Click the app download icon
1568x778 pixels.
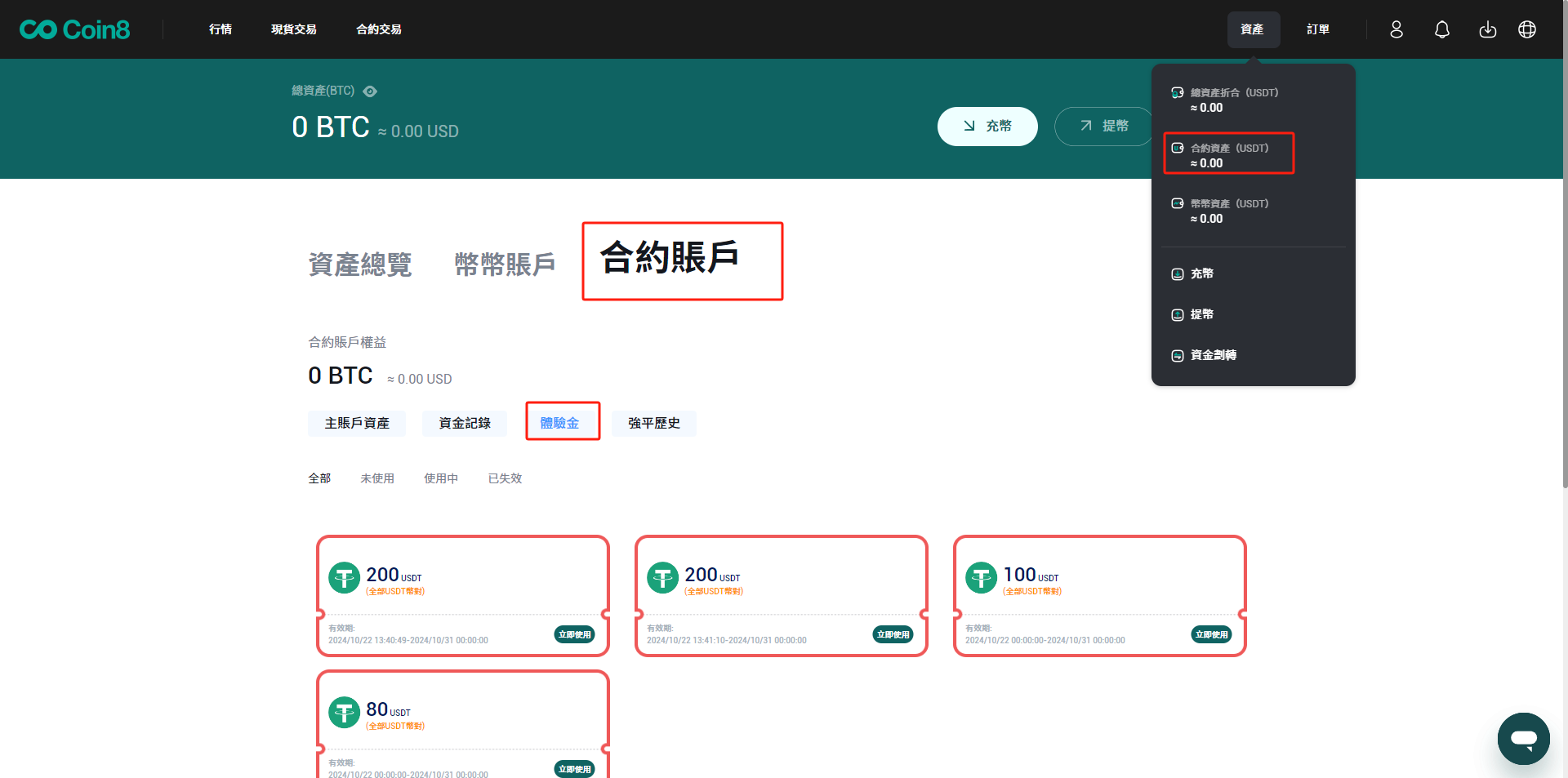(x=1488, y=29)
